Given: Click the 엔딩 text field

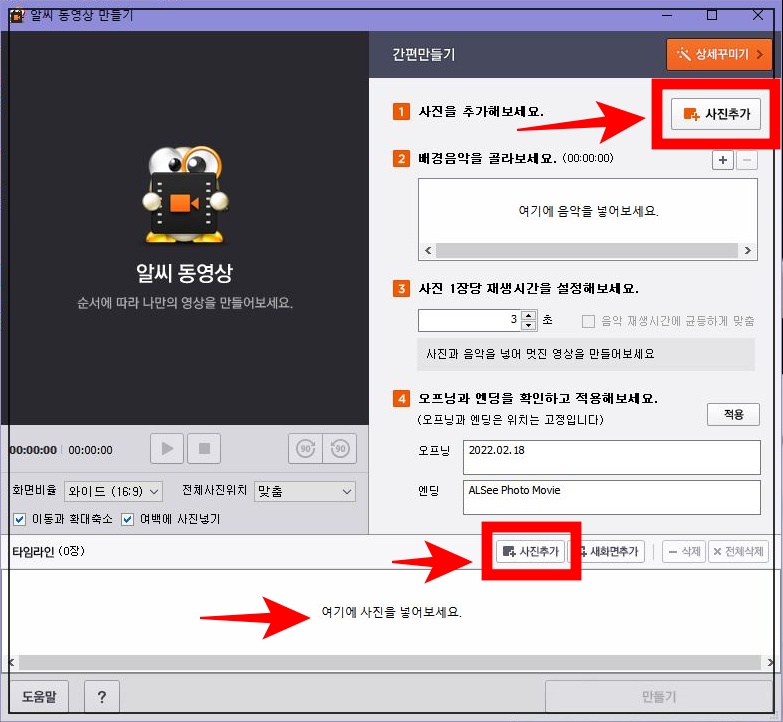Looking at the screenshot, I should (612, 497).
